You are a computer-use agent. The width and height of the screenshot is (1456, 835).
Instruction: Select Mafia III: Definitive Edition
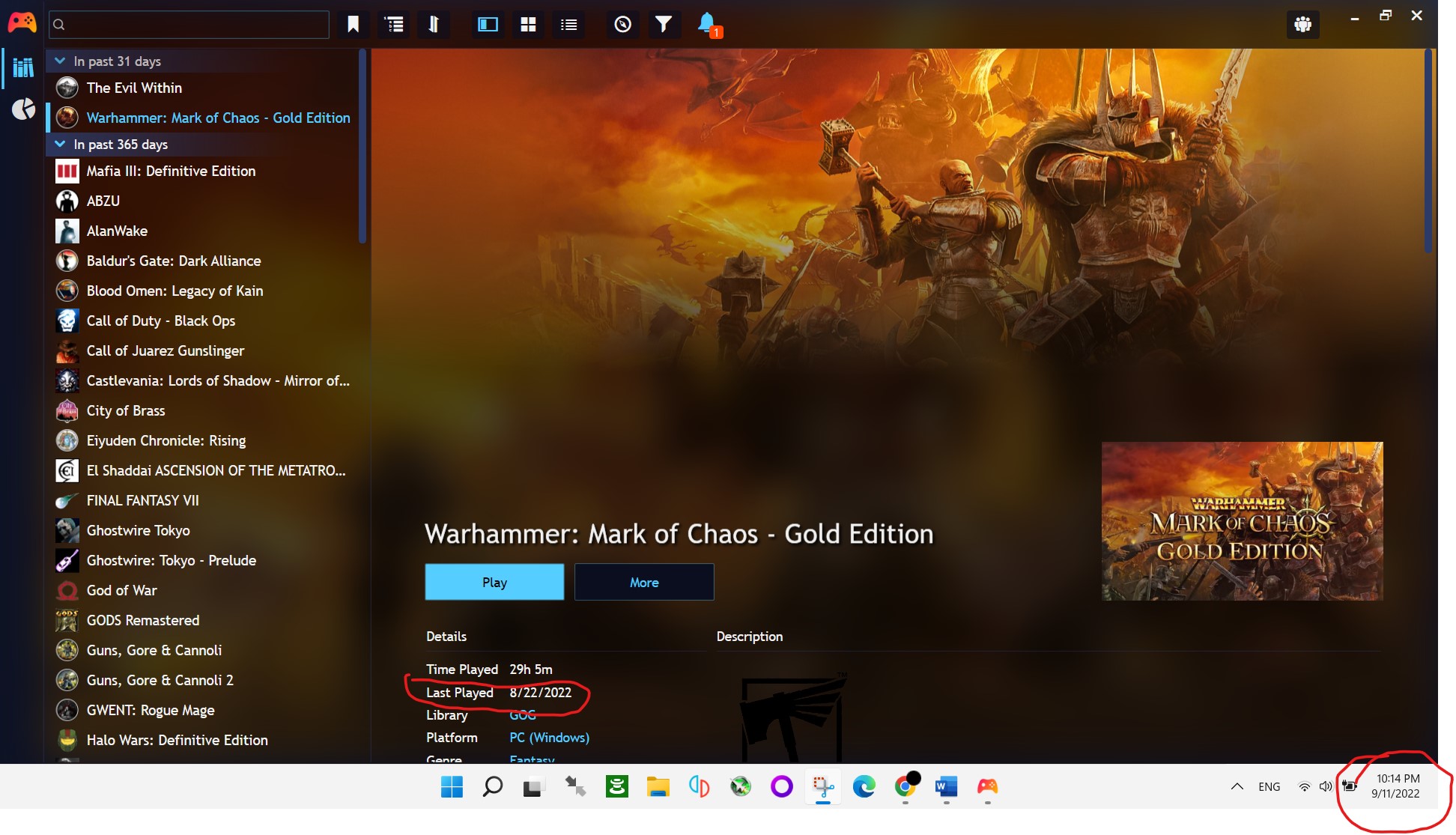[202, 171]
